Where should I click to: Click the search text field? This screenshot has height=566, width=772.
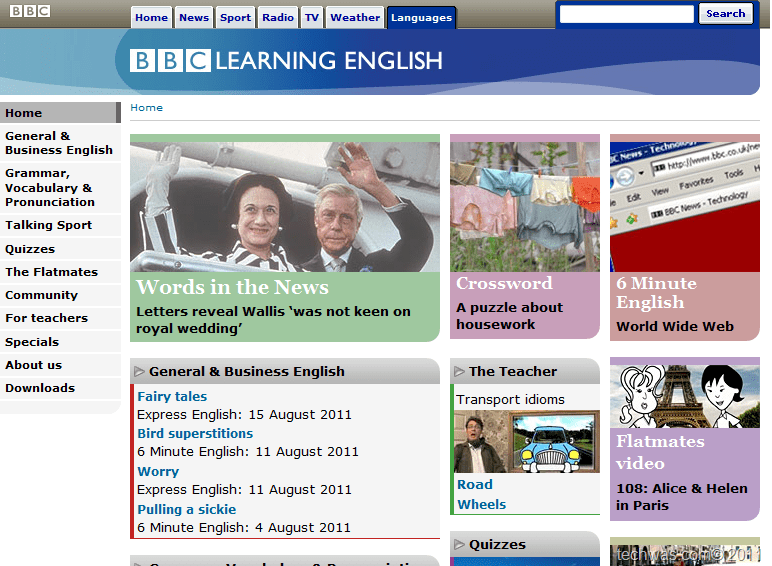click(x=627, y=14)
